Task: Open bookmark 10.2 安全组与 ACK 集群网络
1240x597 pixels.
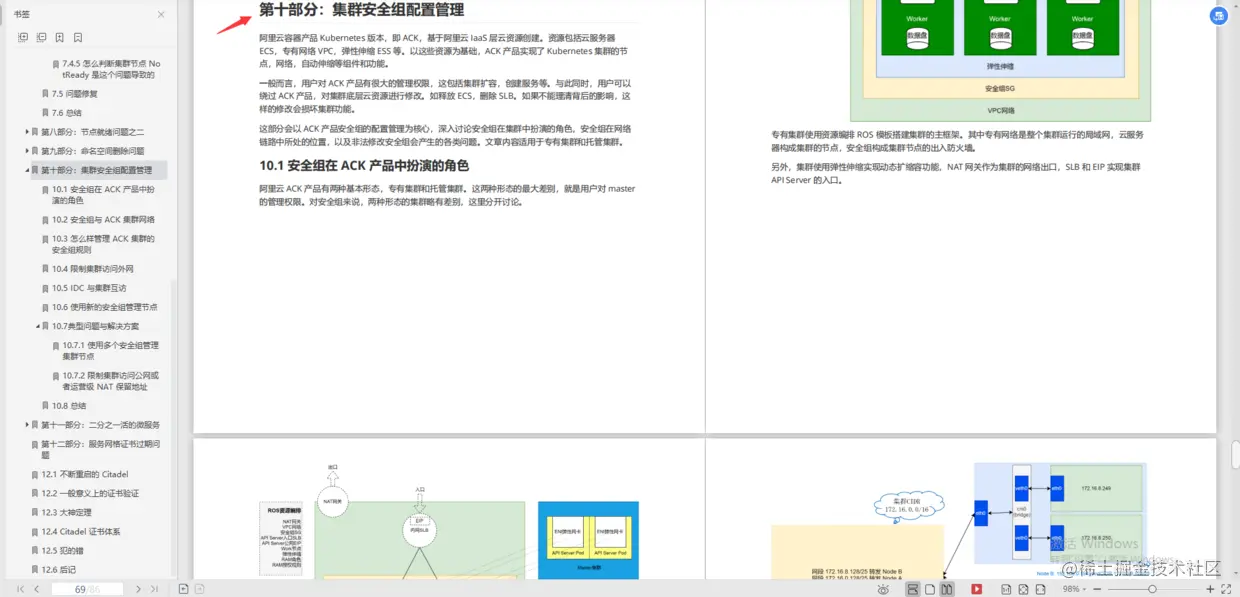Action: point(103,220)
